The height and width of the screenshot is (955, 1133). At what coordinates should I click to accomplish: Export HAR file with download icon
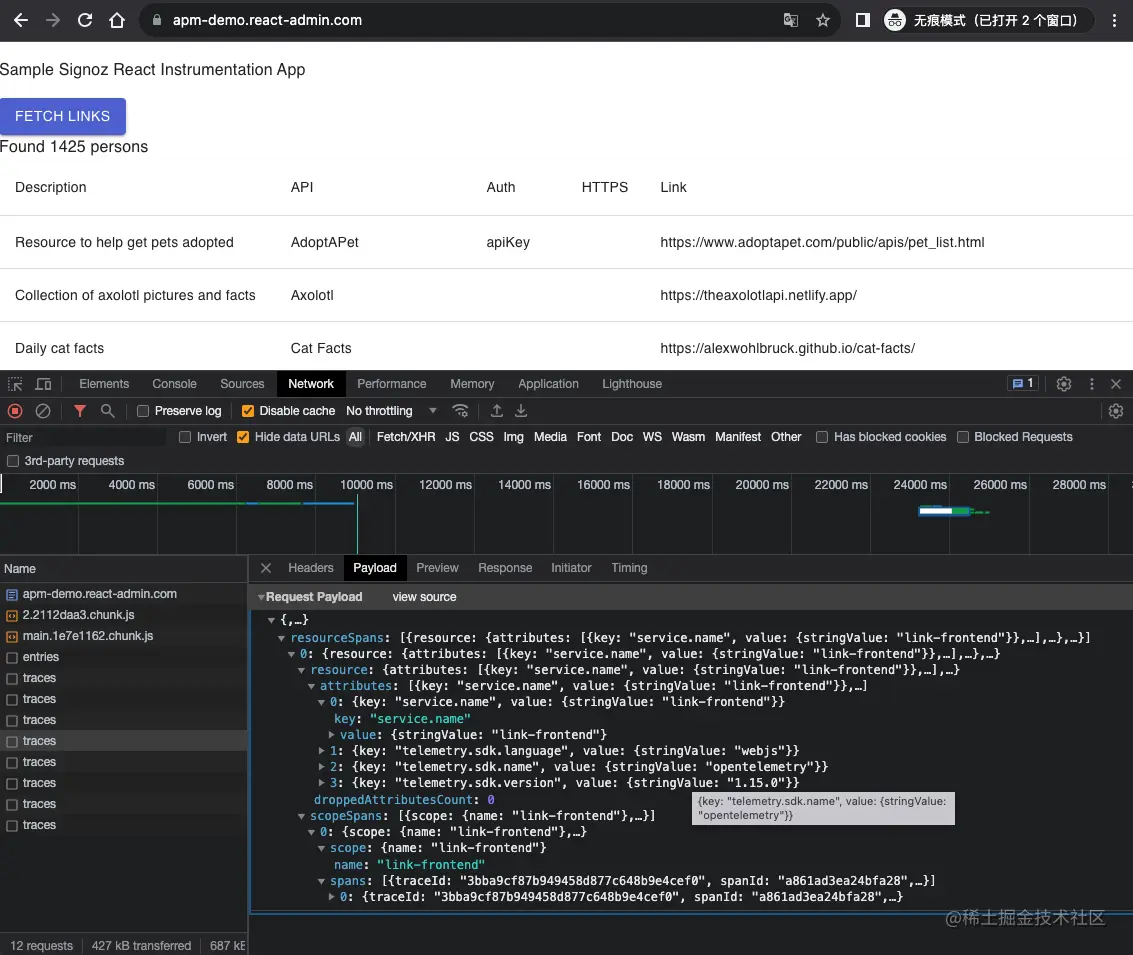521,411
